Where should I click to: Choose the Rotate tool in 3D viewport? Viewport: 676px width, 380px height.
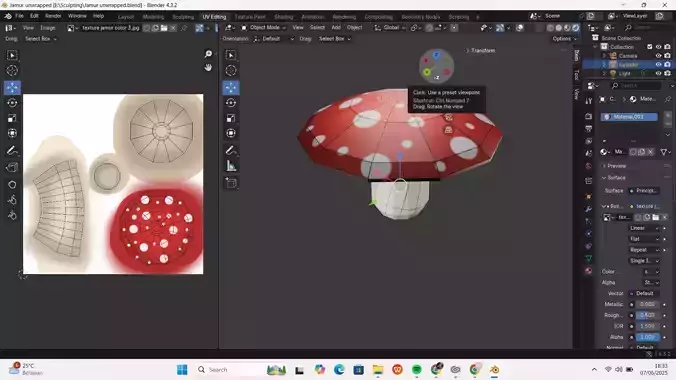pos(231,103)
